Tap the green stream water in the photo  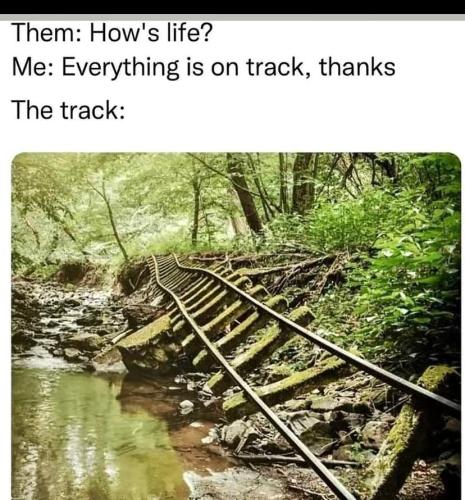(83, 433)
